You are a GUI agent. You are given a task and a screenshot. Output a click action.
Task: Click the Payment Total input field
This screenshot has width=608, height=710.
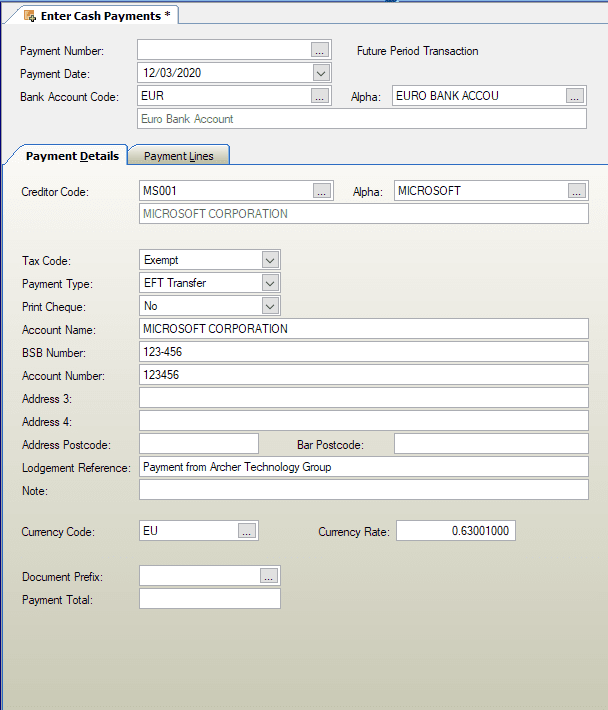210,599
